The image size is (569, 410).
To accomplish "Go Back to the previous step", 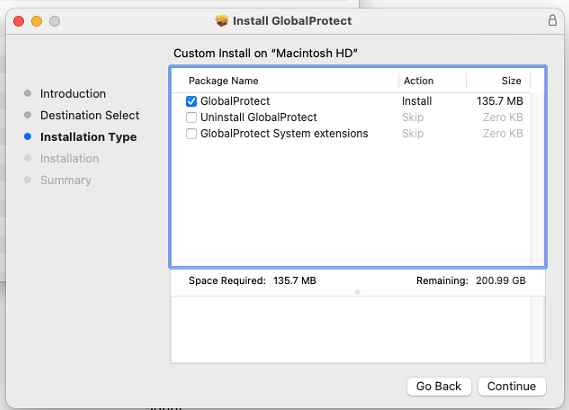I will tap(439, 386).
